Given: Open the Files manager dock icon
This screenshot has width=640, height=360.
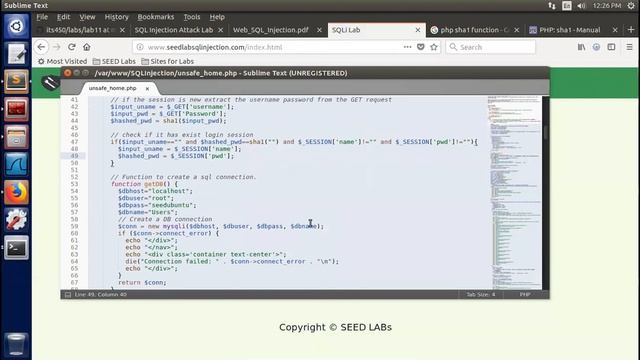Looking at the screenshot, I should click(x=16, y=137).
